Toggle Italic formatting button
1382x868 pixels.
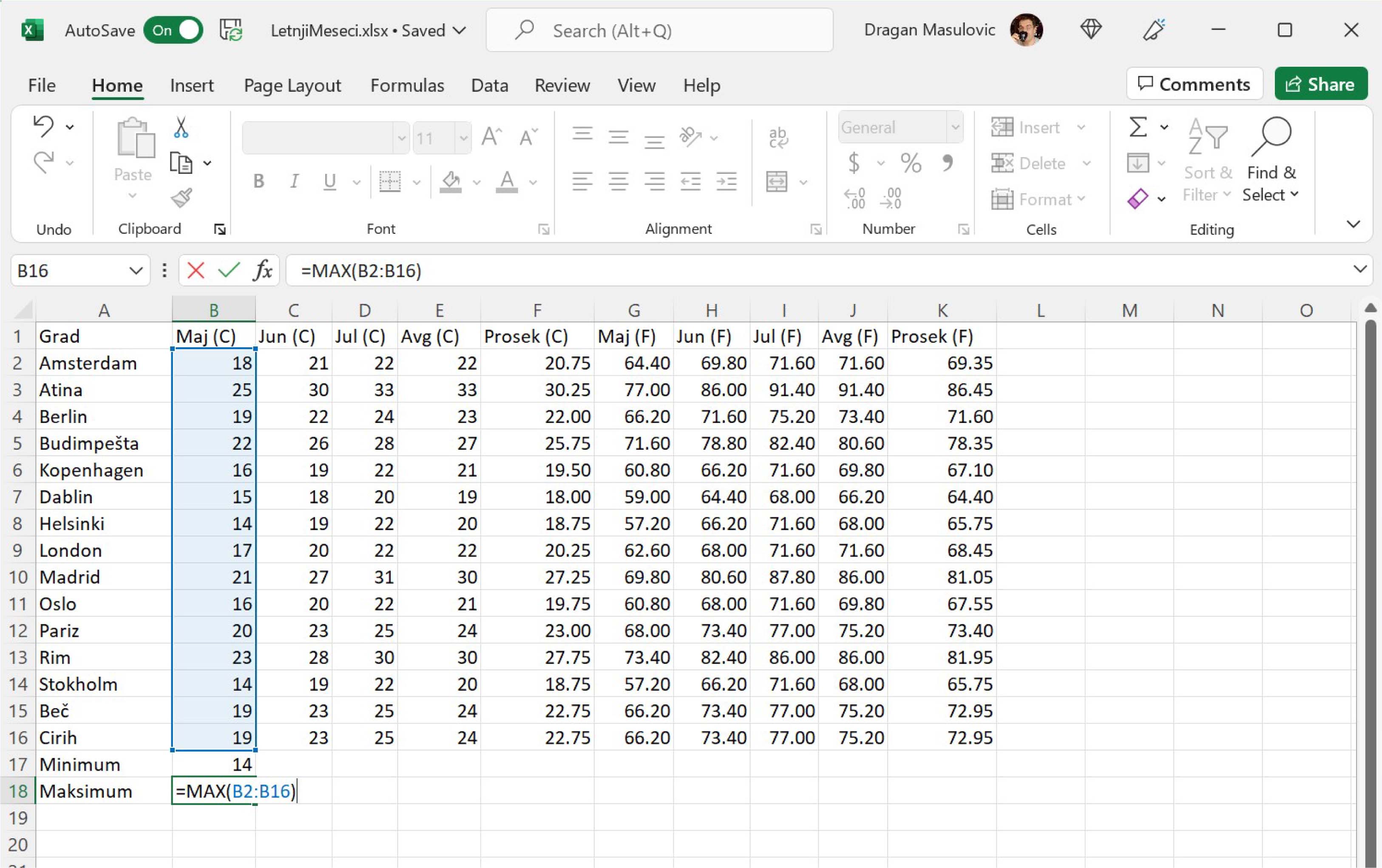coord(294,182)
